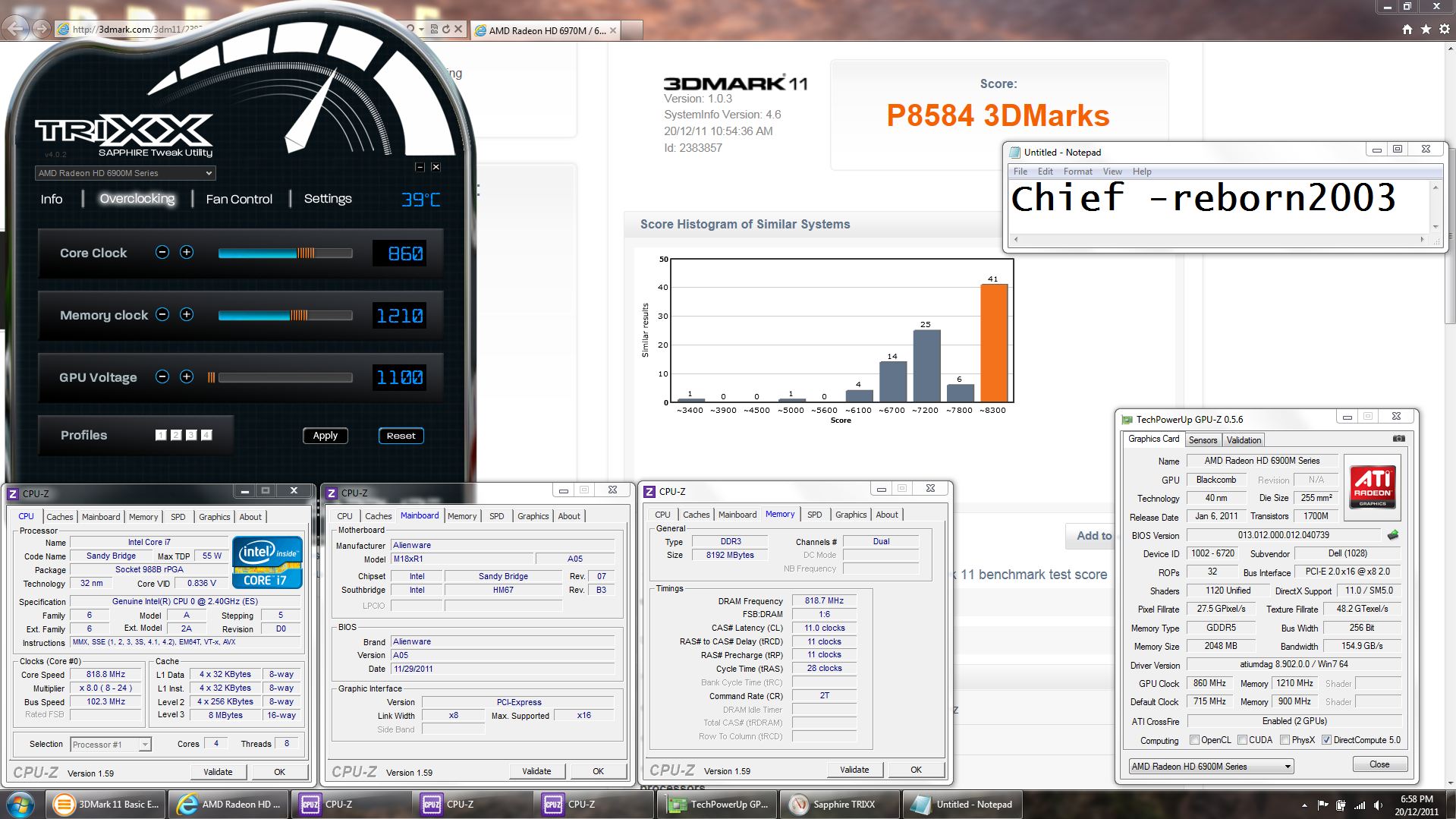This screenshot has width=1456, height=819.
Task: Select TRIXX profile 3
Action: [191, 435]
